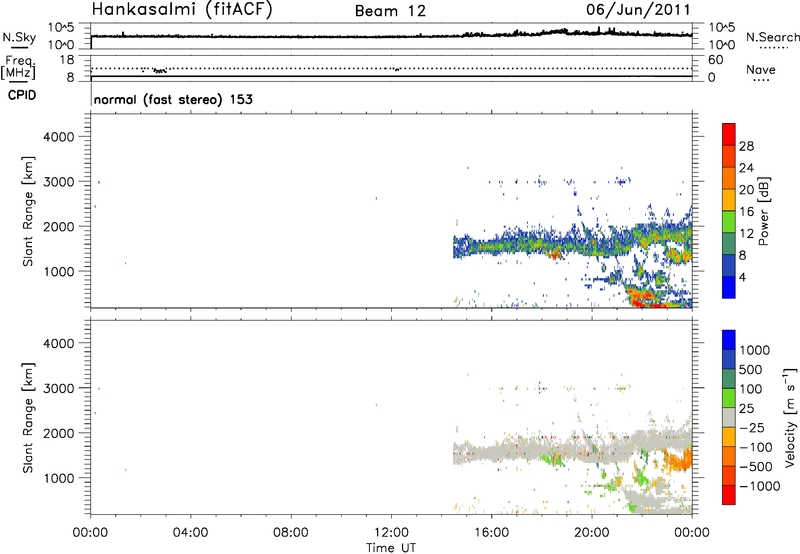800x554 pixels.
Task: Click the Nave legend label
Action: coord(761,69)
